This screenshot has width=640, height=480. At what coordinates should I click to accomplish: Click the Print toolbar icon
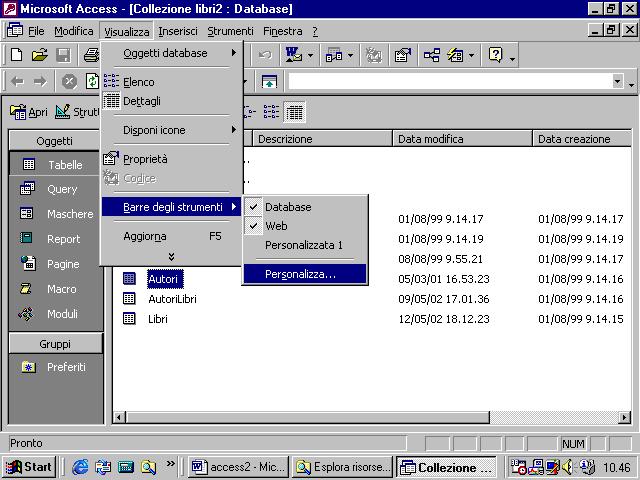pyautogui.click(x=91, y=55)
